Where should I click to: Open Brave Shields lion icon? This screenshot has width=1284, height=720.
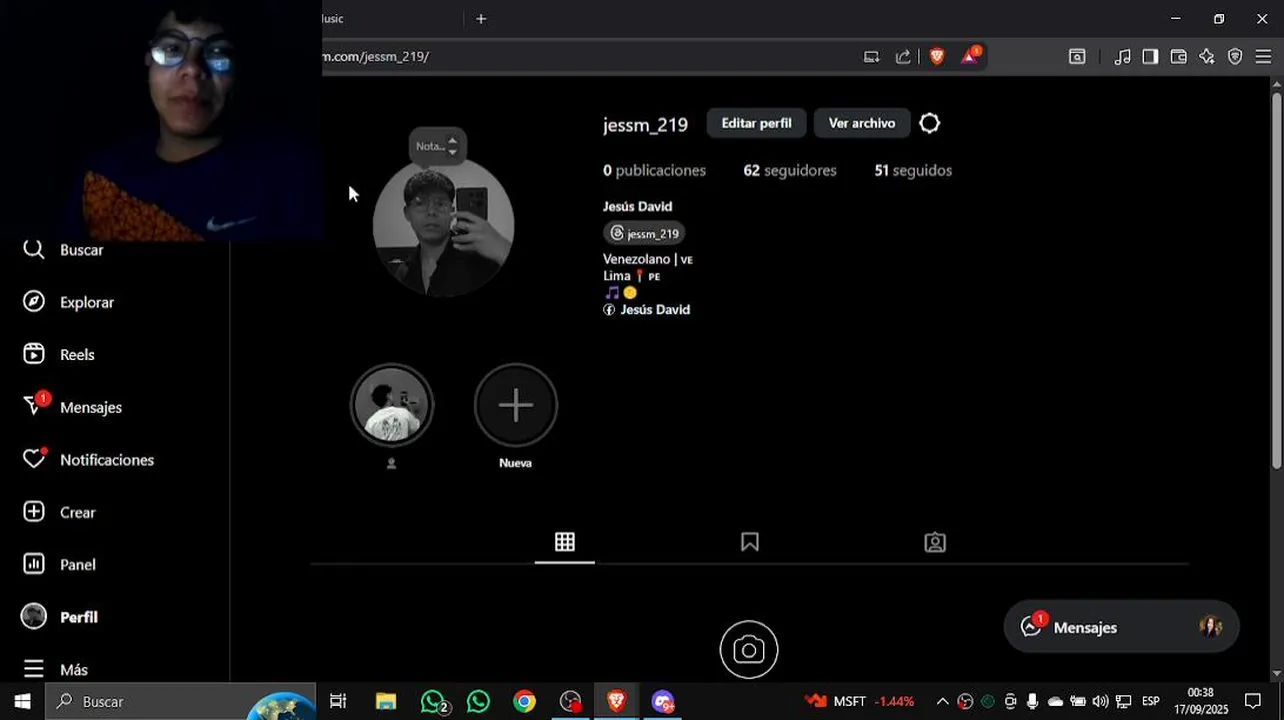pos(937,56)
